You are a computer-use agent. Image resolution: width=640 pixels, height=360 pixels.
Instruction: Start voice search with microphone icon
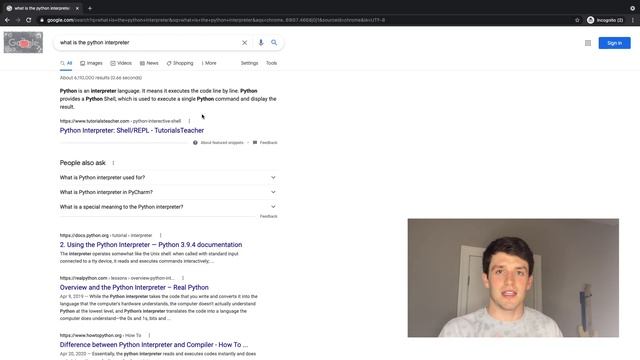[x=261, y=42]
